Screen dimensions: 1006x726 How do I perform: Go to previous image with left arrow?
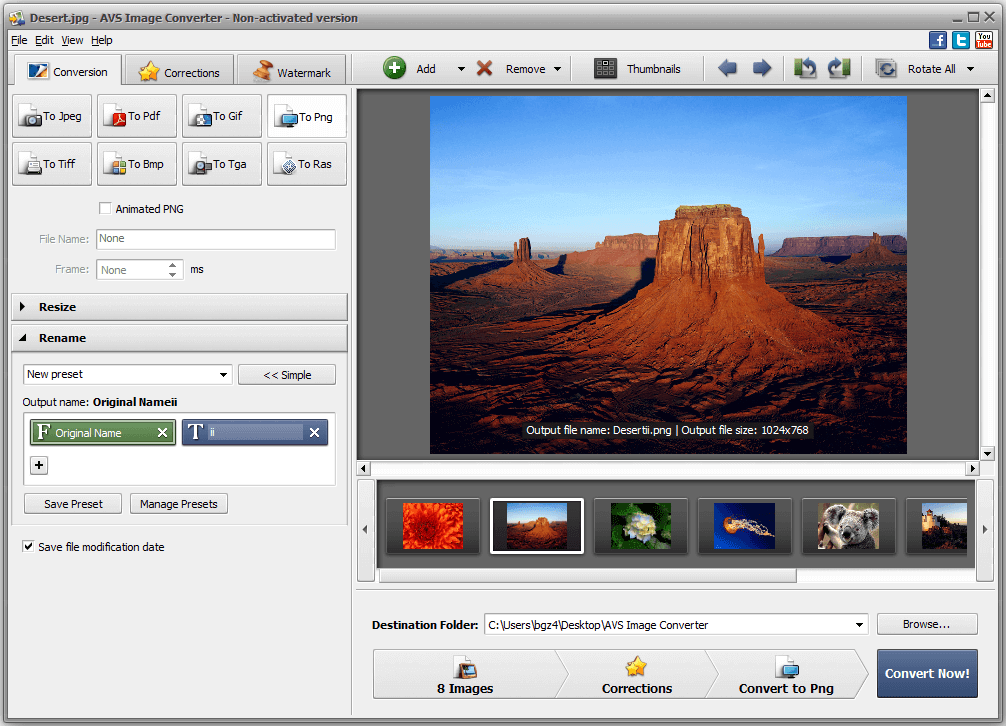pos(728,68)
